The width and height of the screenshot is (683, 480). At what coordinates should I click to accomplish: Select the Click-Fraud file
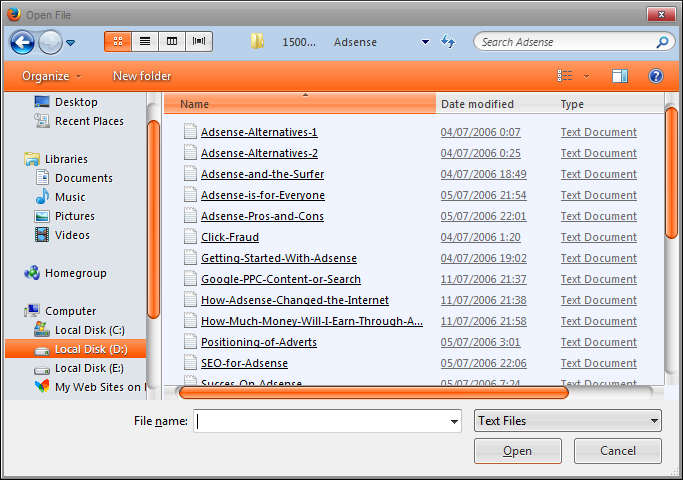pos(230,237)
